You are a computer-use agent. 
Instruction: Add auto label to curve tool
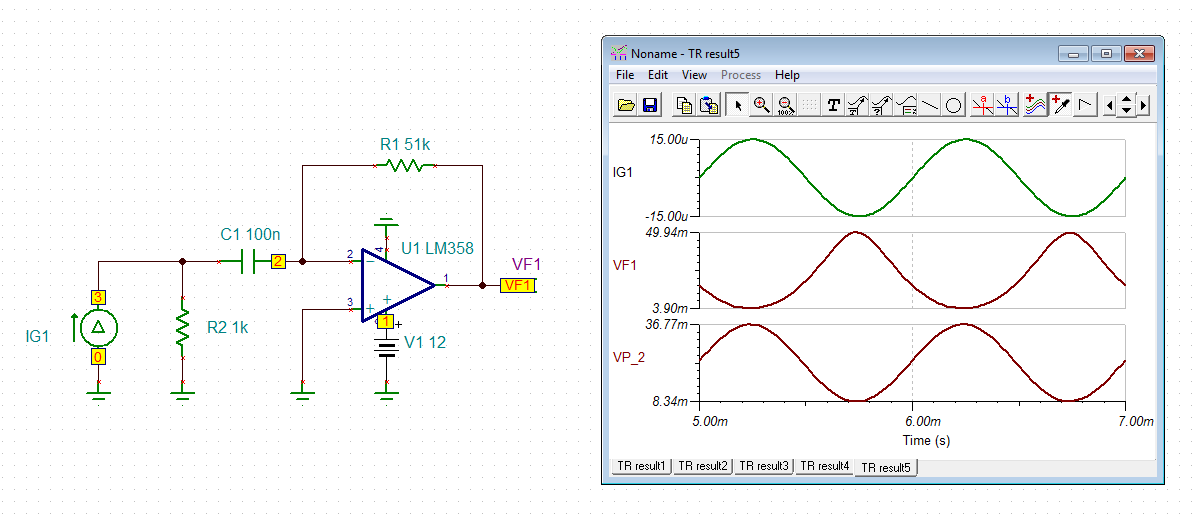click(857, 105)
